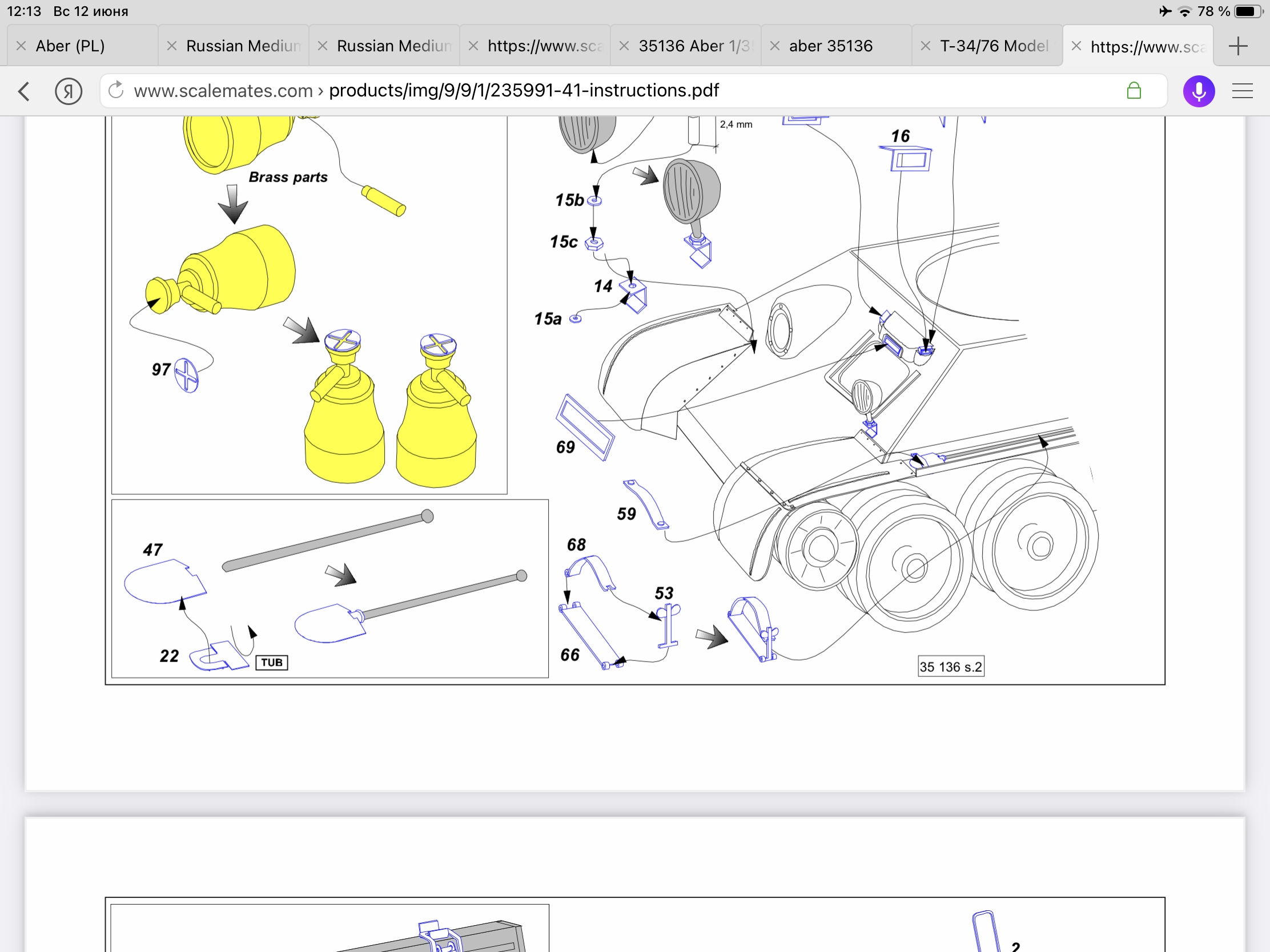Tap the 35 136 s.2 page label
The width and height of the screenshot is (1270, 952).
tap(950, 666)
